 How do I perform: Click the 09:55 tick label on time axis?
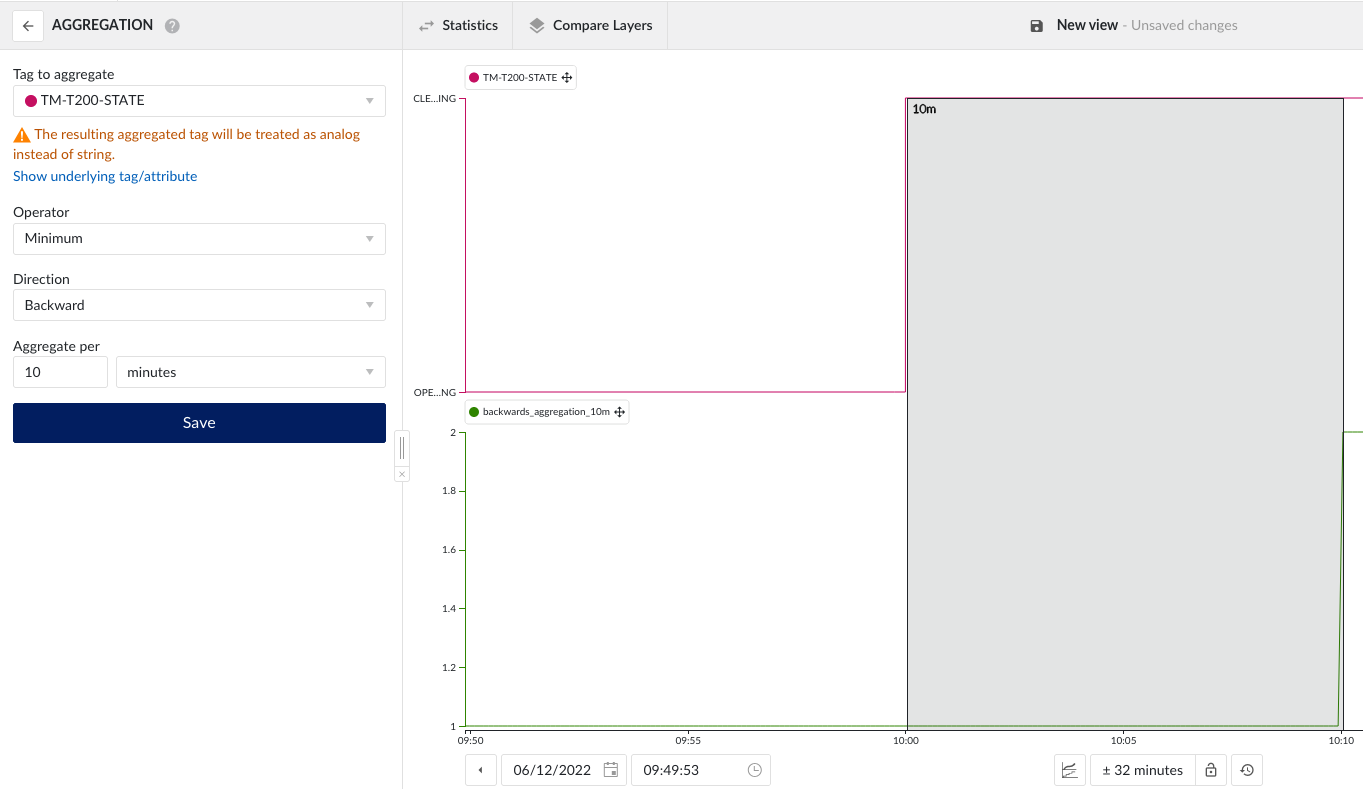click(687, 741)
